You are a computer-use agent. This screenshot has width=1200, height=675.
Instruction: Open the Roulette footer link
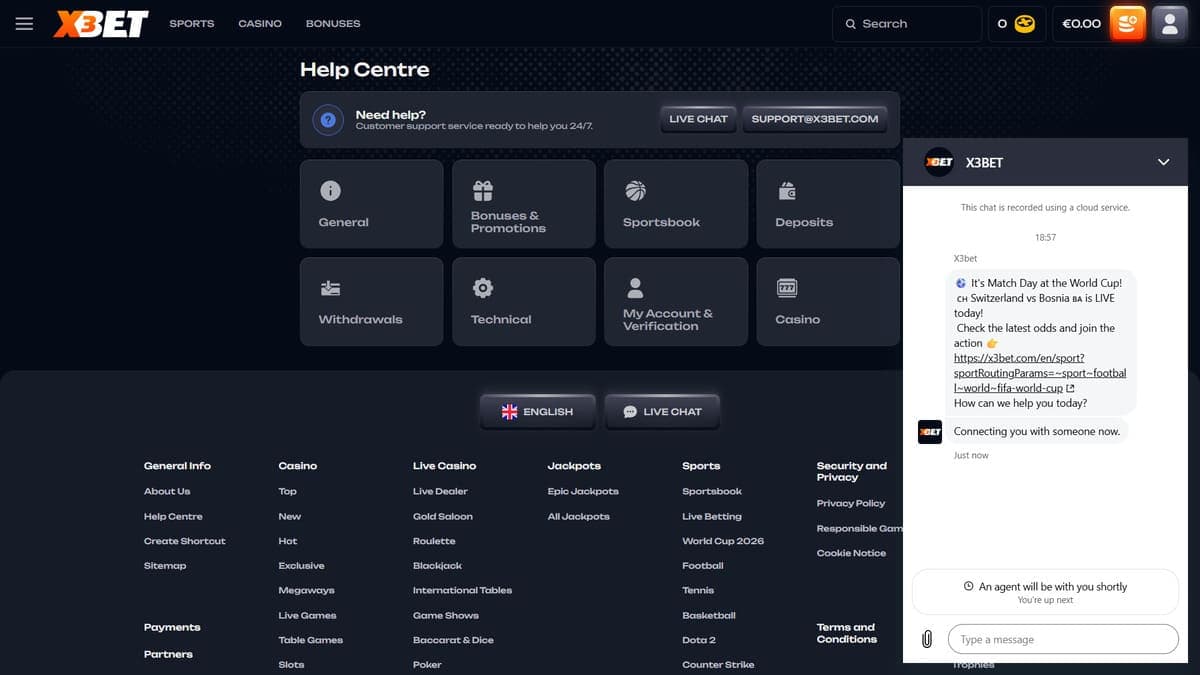pyautogui.click(x=434, y=541)
